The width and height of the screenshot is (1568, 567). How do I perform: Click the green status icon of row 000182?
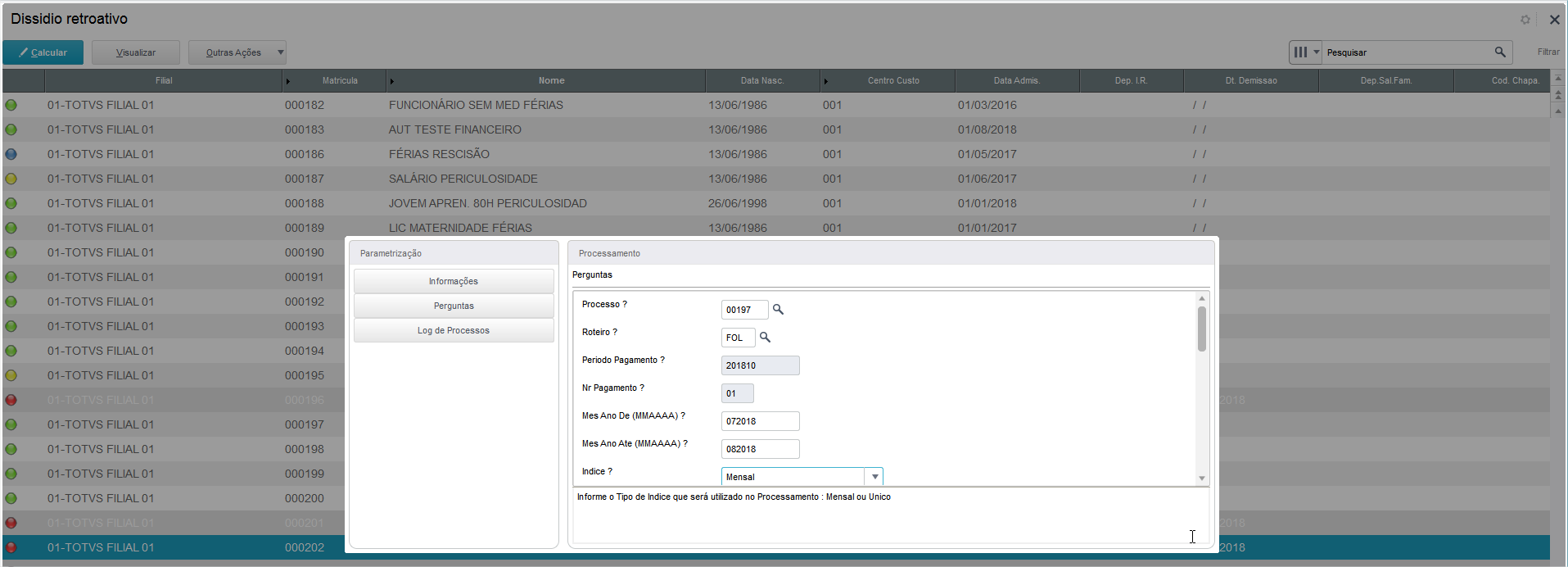11,105
